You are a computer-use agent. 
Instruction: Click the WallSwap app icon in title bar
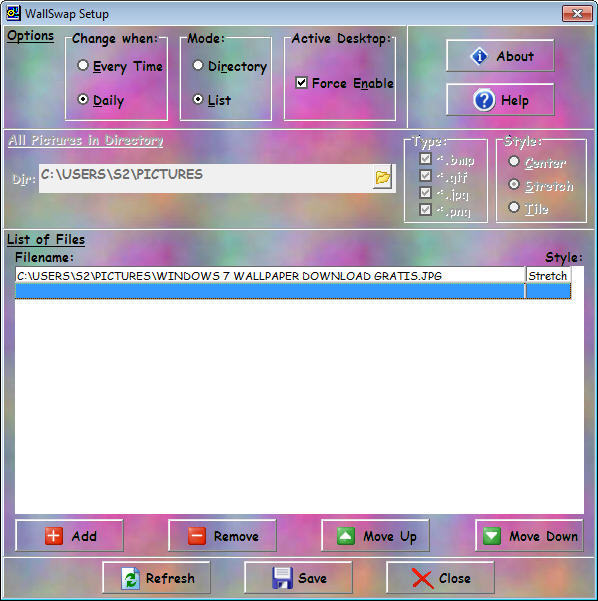coord(14,13)
